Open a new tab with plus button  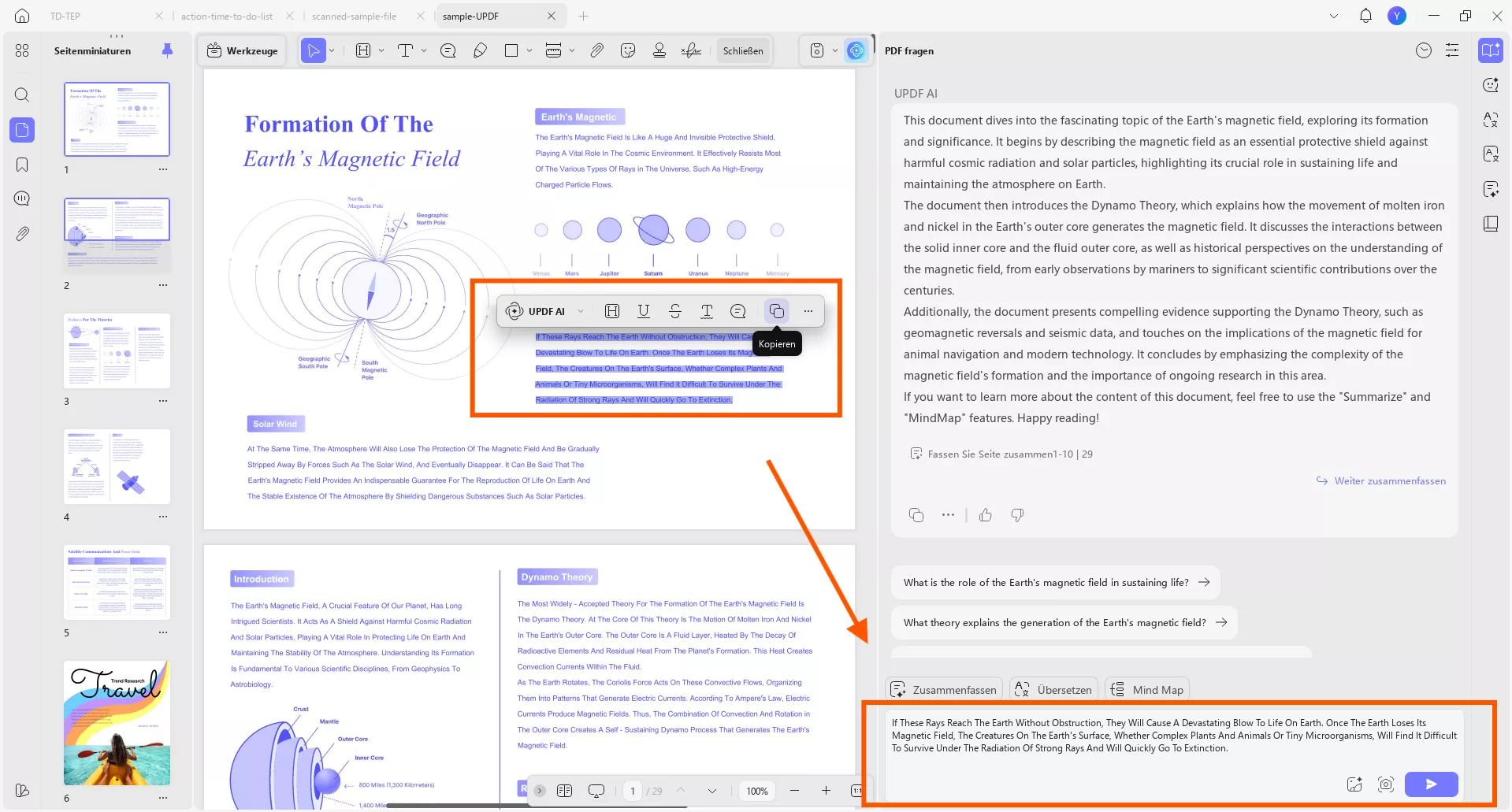[x=583, y=16]
